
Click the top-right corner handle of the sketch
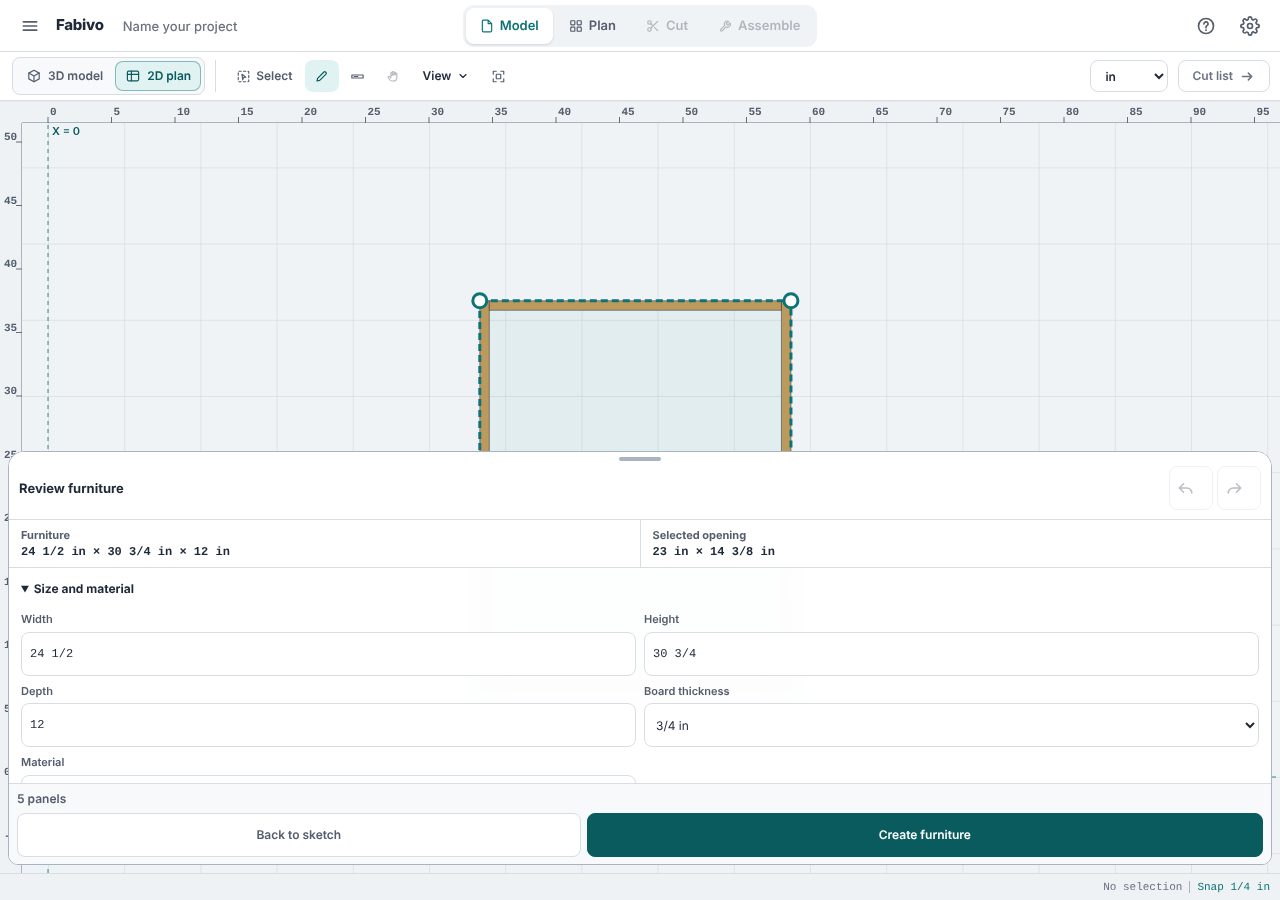(x=791, y=301)
